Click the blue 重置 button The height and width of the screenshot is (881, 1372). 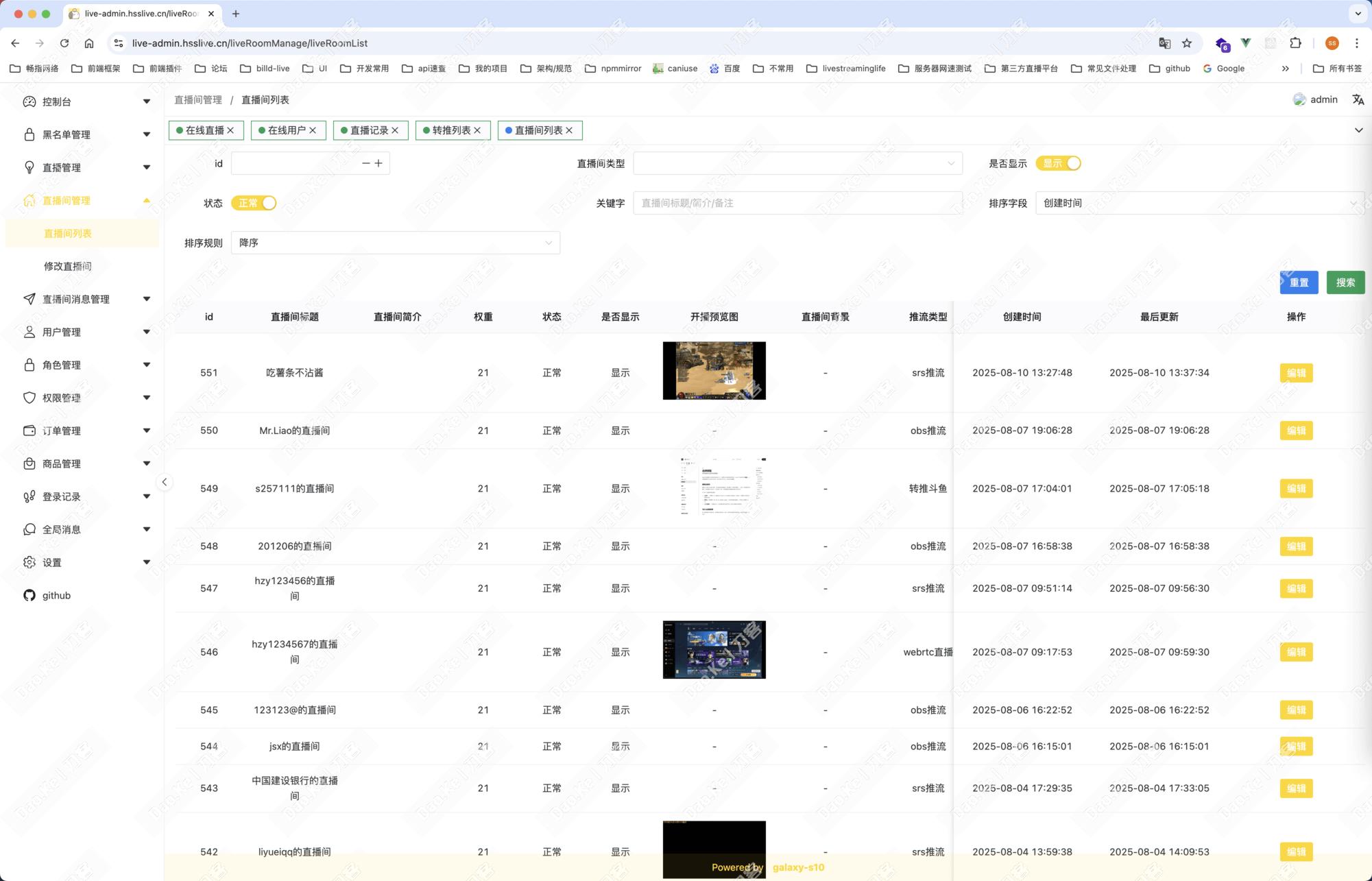pos(1299,282)
